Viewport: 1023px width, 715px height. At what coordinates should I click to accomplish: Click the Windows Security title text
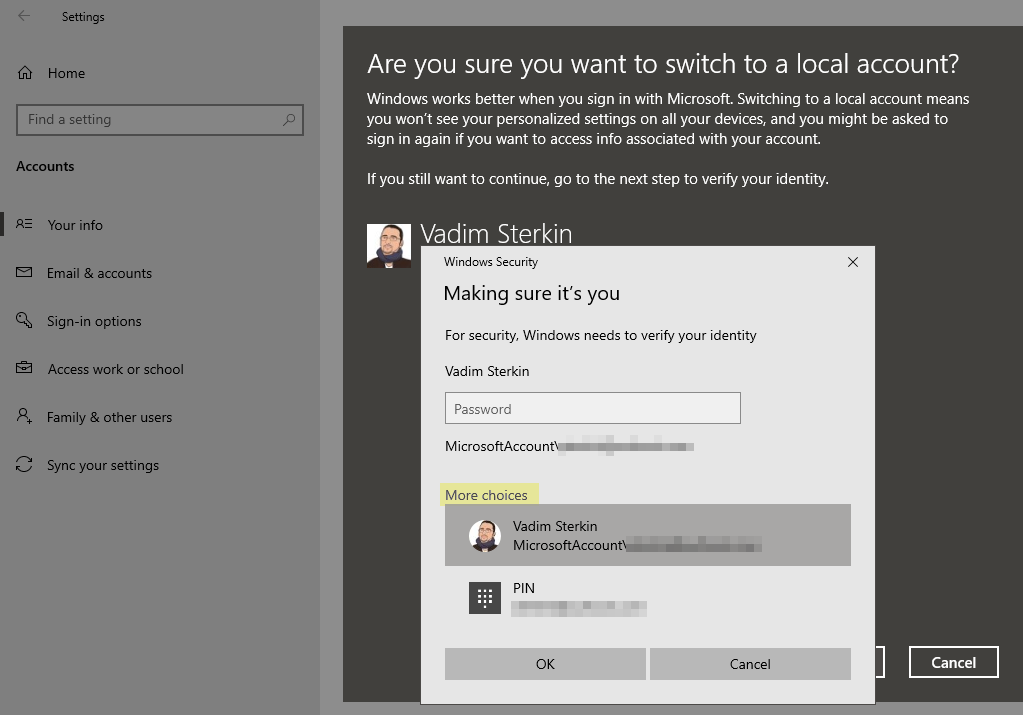pyautogui.click(x=491, y=262)
